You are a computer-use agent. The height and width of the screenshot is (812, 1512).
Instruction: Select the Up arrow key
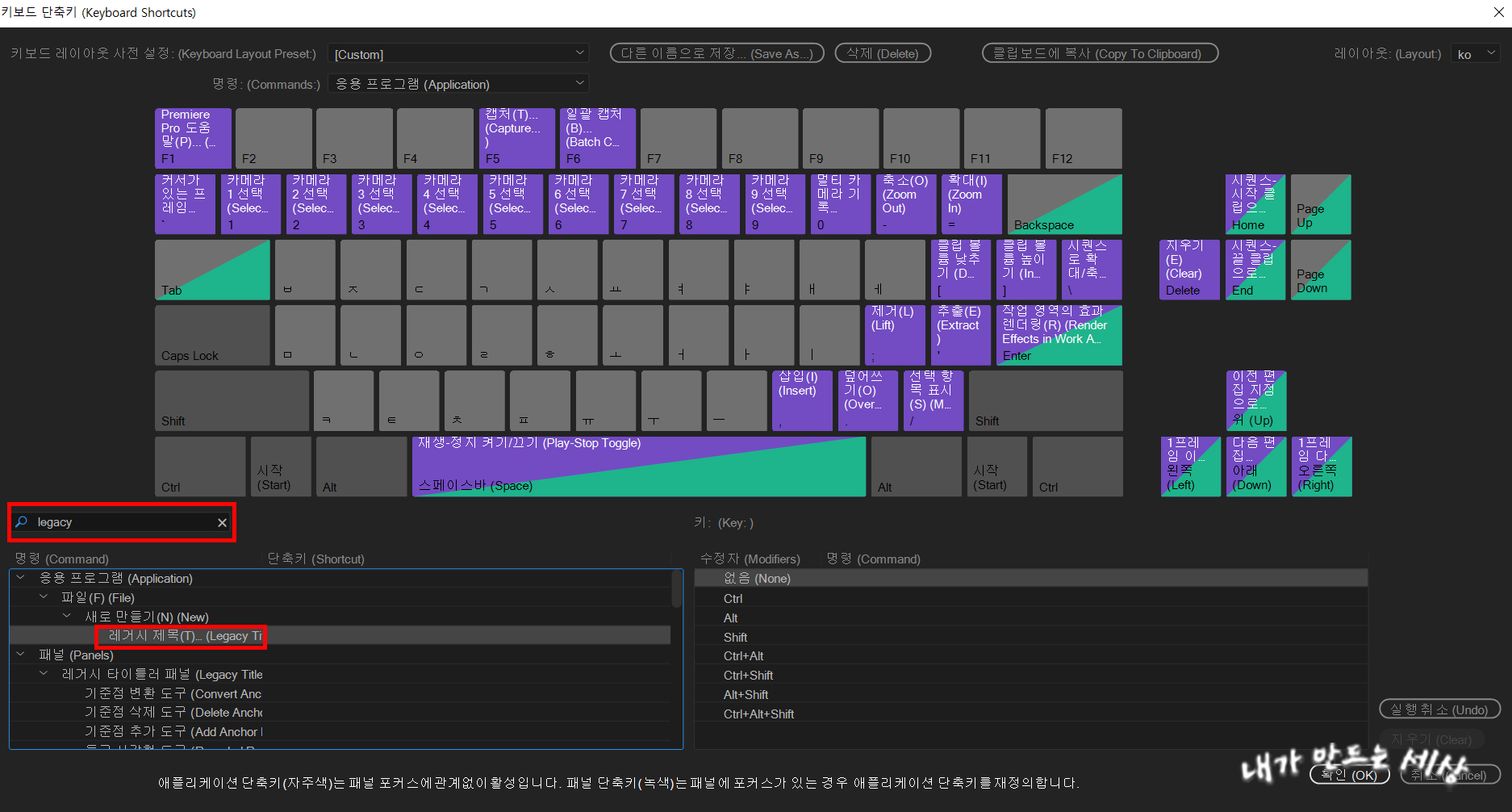pos(1255,401)
